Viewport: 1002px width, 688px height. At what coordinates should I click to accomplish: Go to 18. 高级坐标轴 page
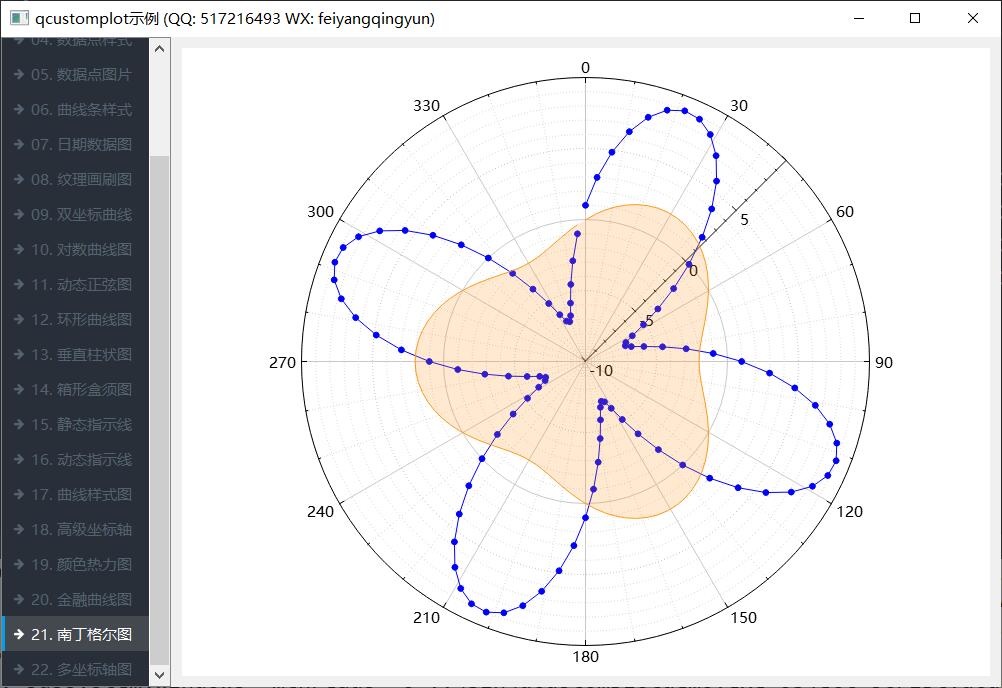coord(80,530)
